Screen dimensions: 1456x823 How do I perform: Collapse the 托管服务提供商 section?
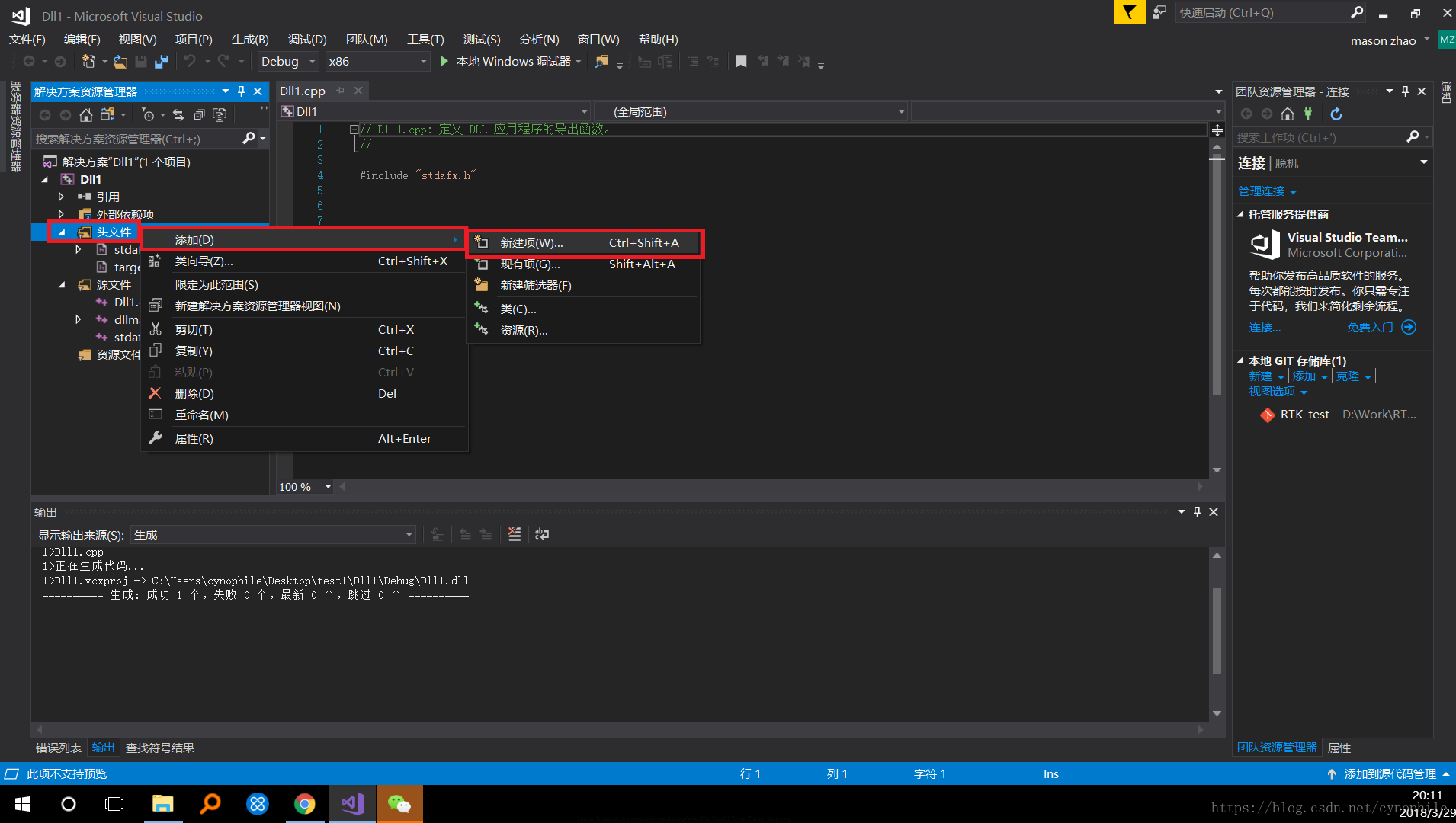[x=1240, y=214]
